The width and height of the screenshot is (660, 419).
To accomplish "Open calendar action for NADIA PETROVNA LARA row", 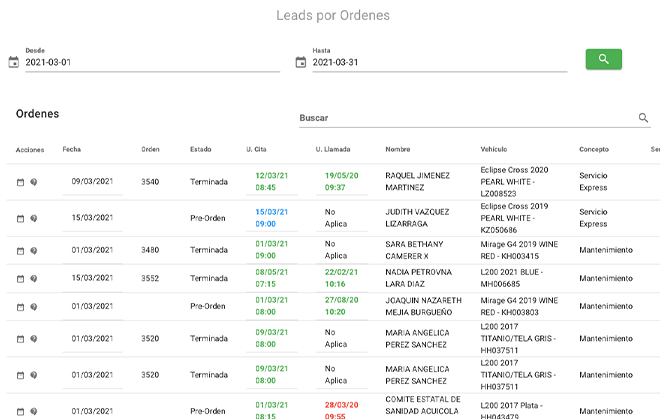I will pos(20,279).
